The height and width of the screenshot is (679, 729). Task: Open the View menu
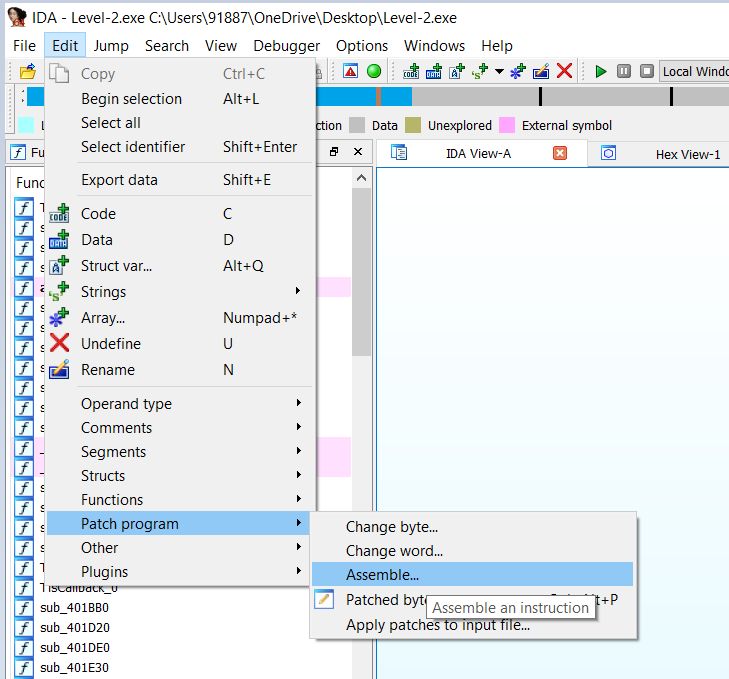221,46
